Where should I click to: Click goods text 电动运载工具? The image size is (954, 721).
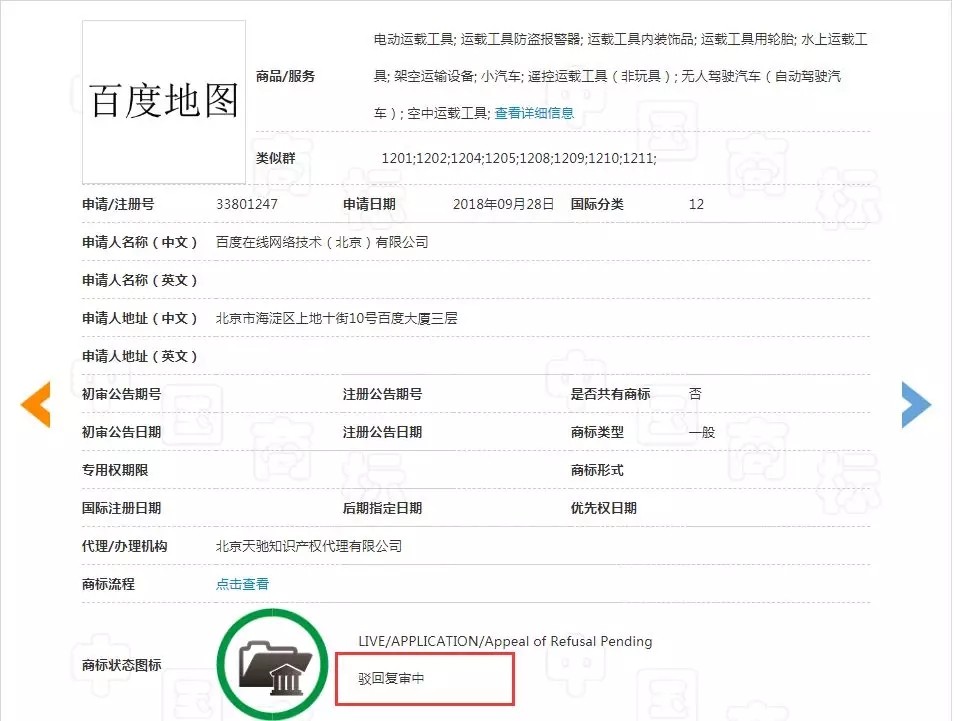[x=414, y=40]
